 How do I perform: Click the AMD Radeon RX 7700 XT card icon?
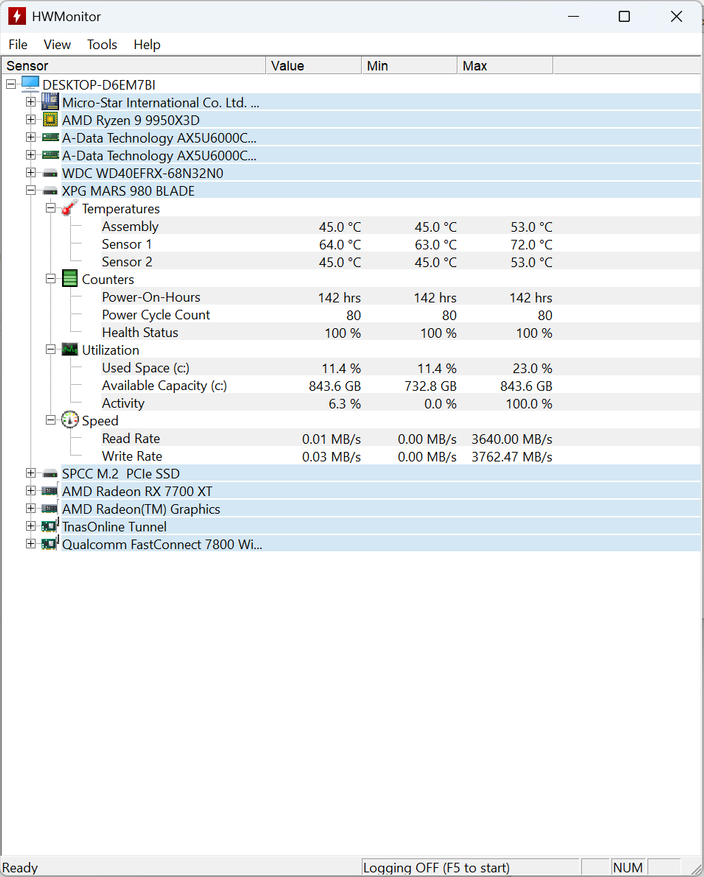[50, 491]
